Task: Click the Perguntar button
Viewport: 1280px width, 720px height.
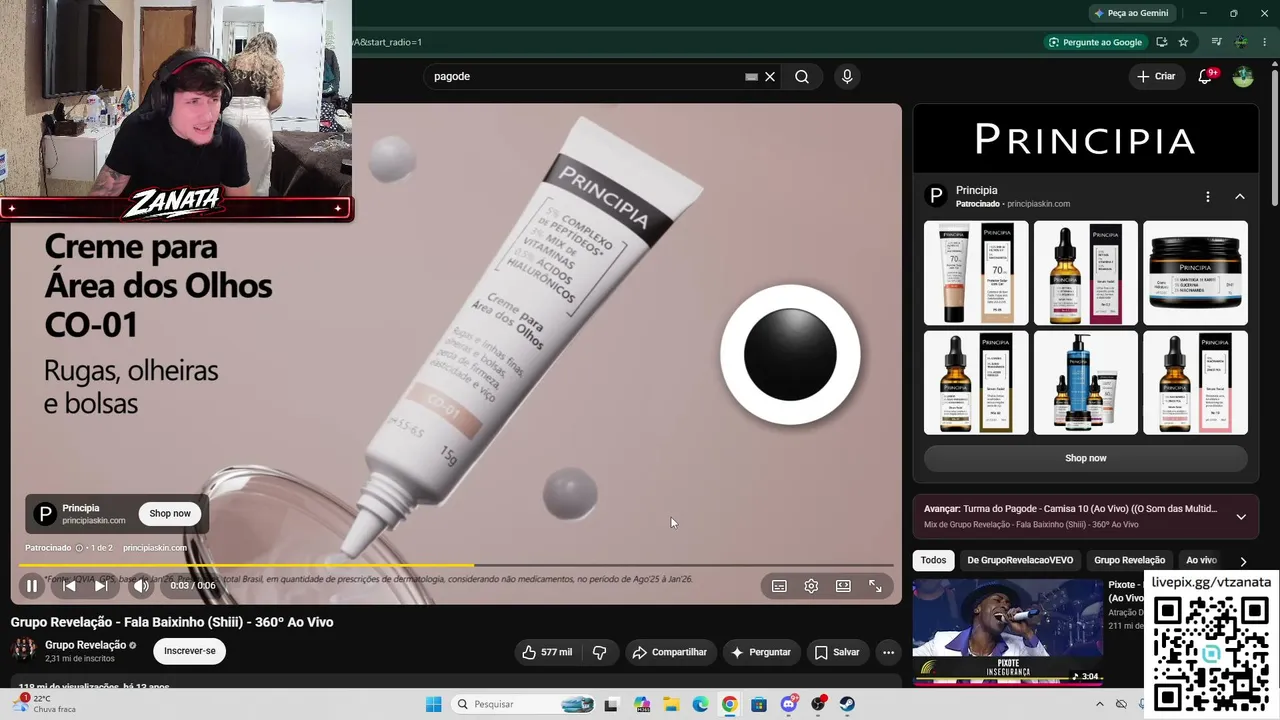Action: (761, 652)
